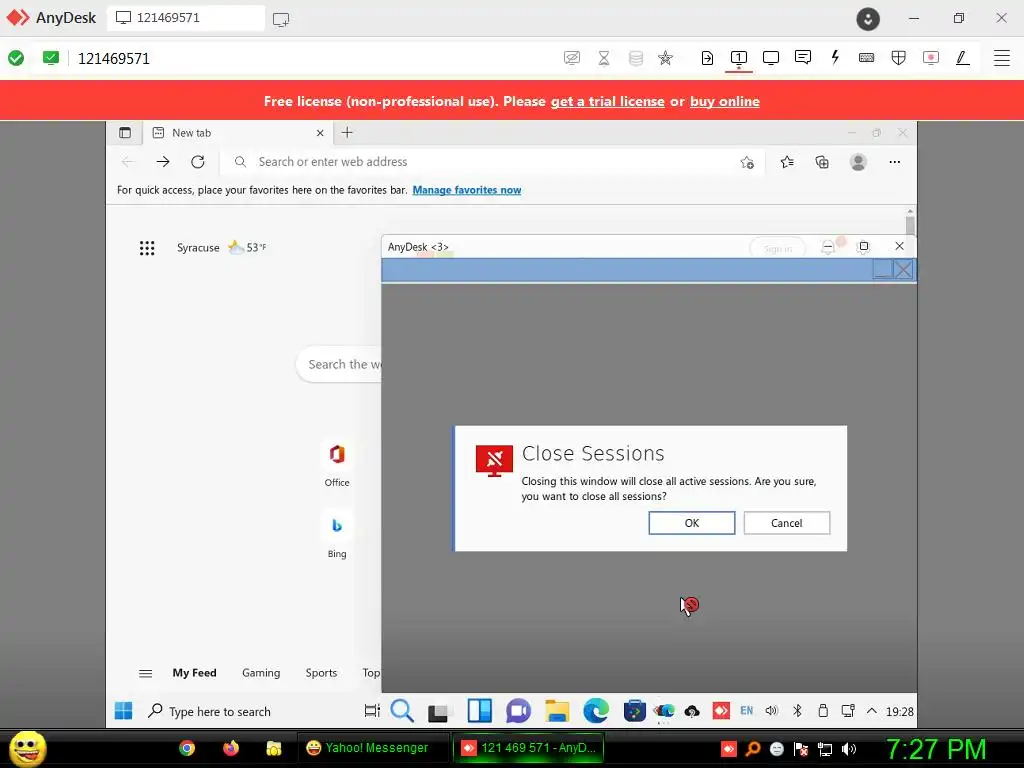Viewport: 1024px width, 768px height.
Task: Select the Sports feed tab
Action: click(x=321, y=673)
